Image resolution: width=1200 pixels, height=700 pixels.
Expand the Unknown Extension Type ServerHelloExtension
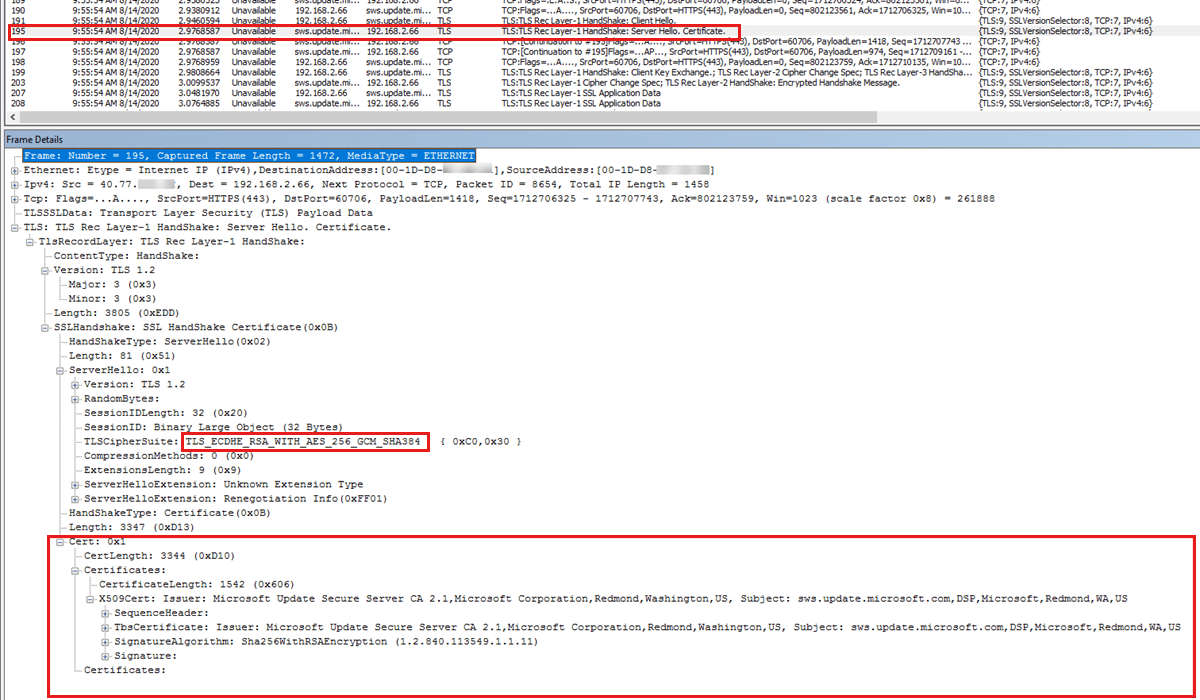(75, 485)
